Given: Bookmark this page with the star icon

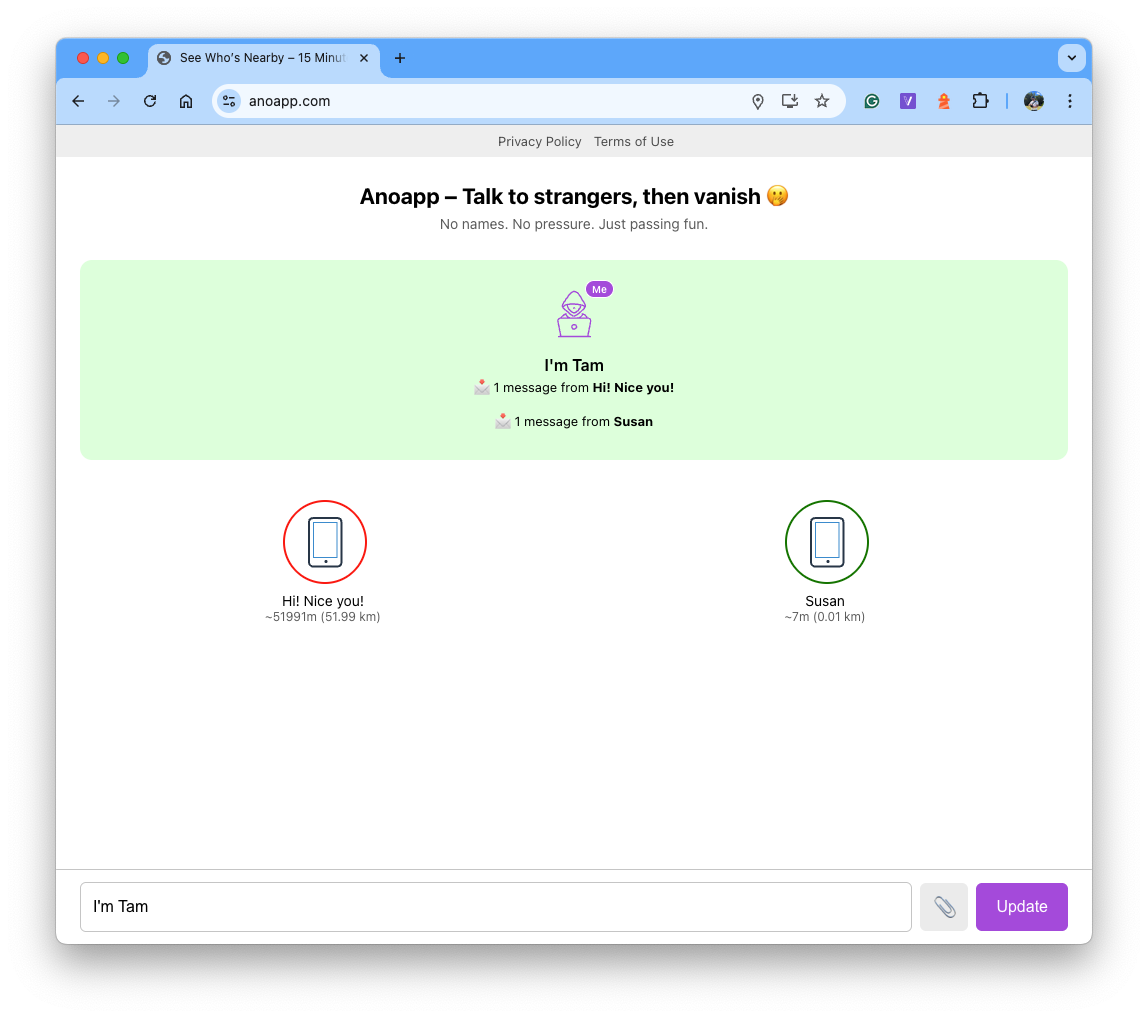Looking at the screenshot, I should (822, 101).
